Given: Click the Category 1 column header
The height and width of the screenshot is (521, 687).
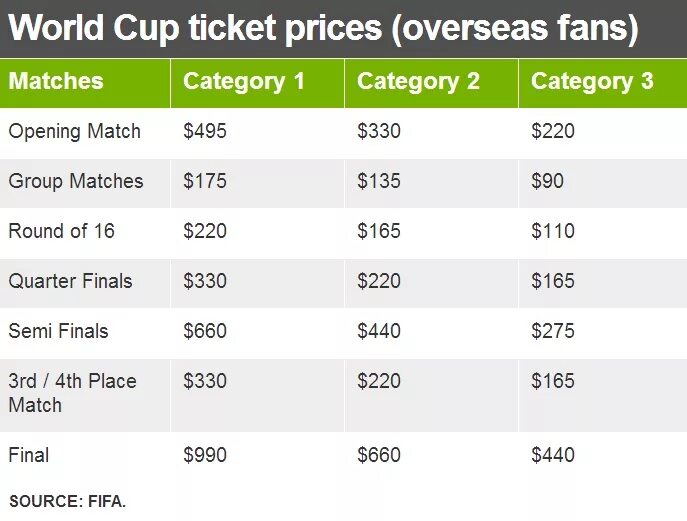Looking at the screenshot, I should coord(244,81).
